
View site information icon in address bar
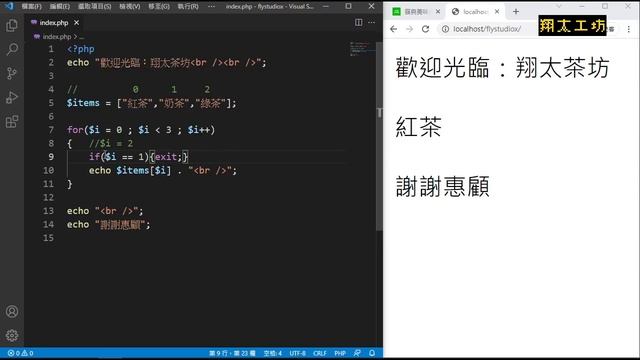coord(445,29)
